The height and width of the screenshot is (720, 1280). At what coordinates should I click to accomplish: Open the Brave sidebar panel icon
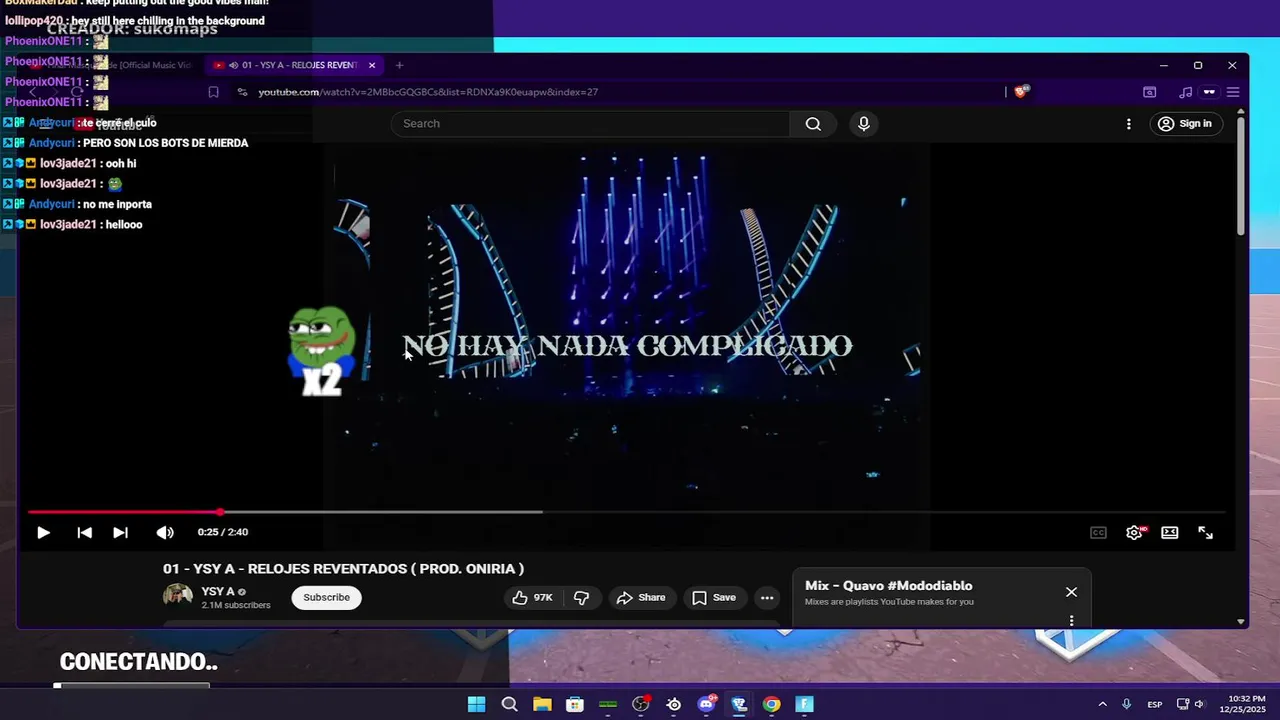click(1150, 92)
